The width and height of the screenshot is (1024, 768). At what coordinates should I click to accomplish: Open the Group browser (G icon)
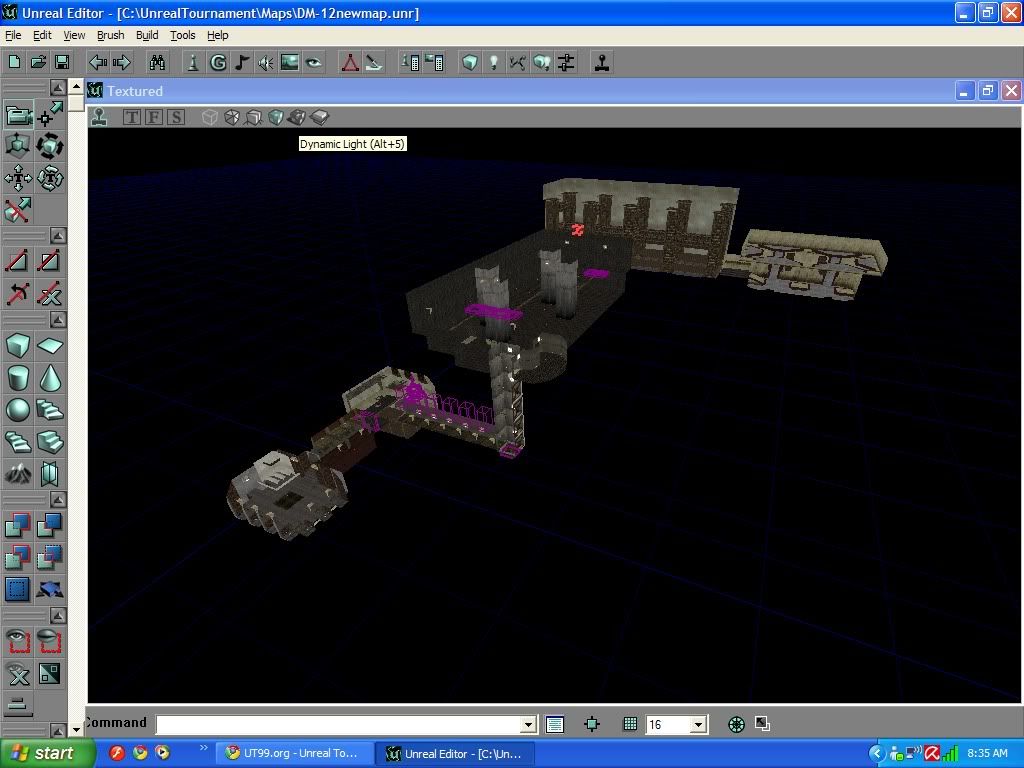pos(218,63)
